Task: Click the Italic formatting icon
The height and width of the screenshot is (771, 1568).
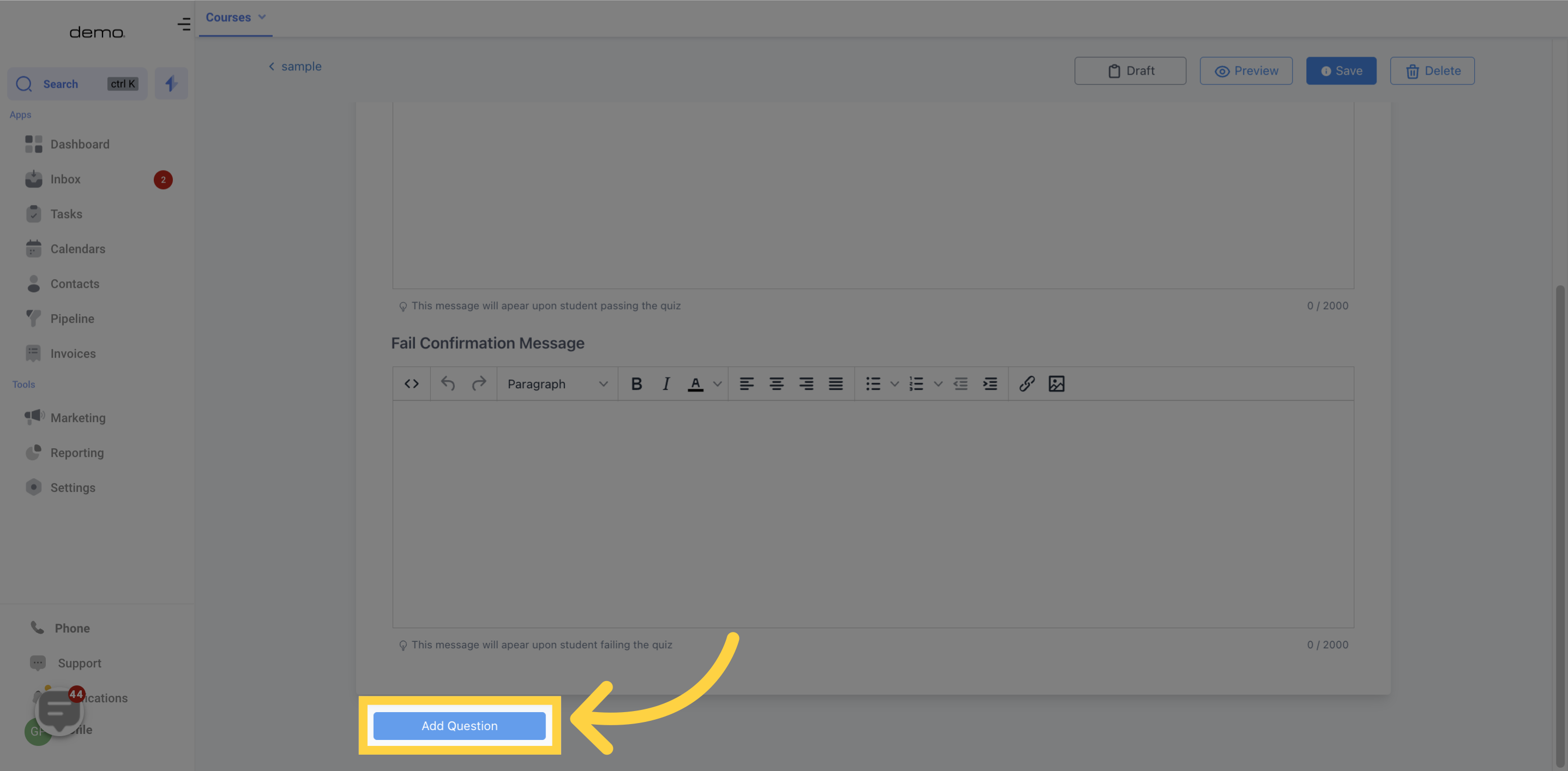Action: 666,383
